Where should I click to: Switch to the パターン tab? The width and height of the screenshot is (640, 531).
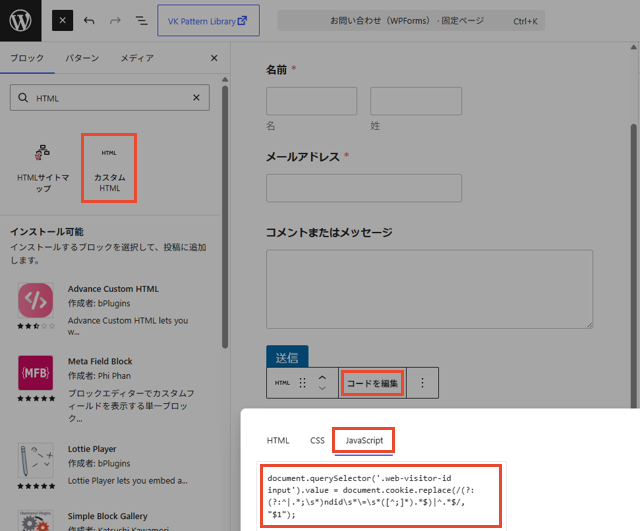pos(82,58)
